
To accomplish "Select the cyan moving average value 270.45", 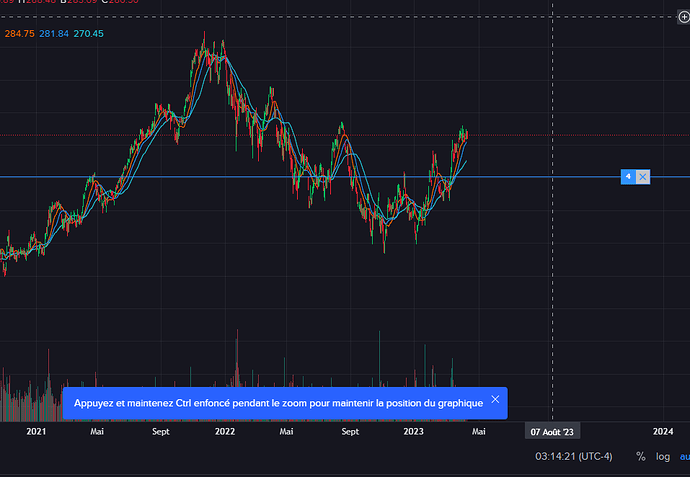I will [x=88, y=34].
